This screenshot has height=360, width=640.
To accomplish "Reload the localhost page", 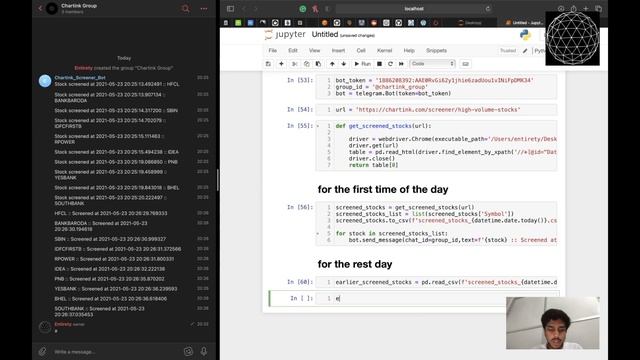I will click(x=488, y=9).
